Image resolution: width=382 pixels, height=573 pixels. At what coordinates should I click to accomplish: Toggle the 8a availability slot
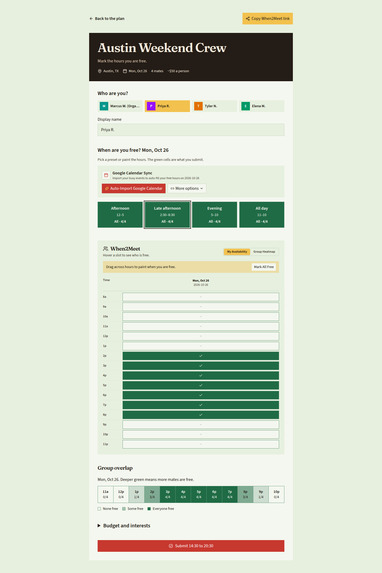coord(201,297)
